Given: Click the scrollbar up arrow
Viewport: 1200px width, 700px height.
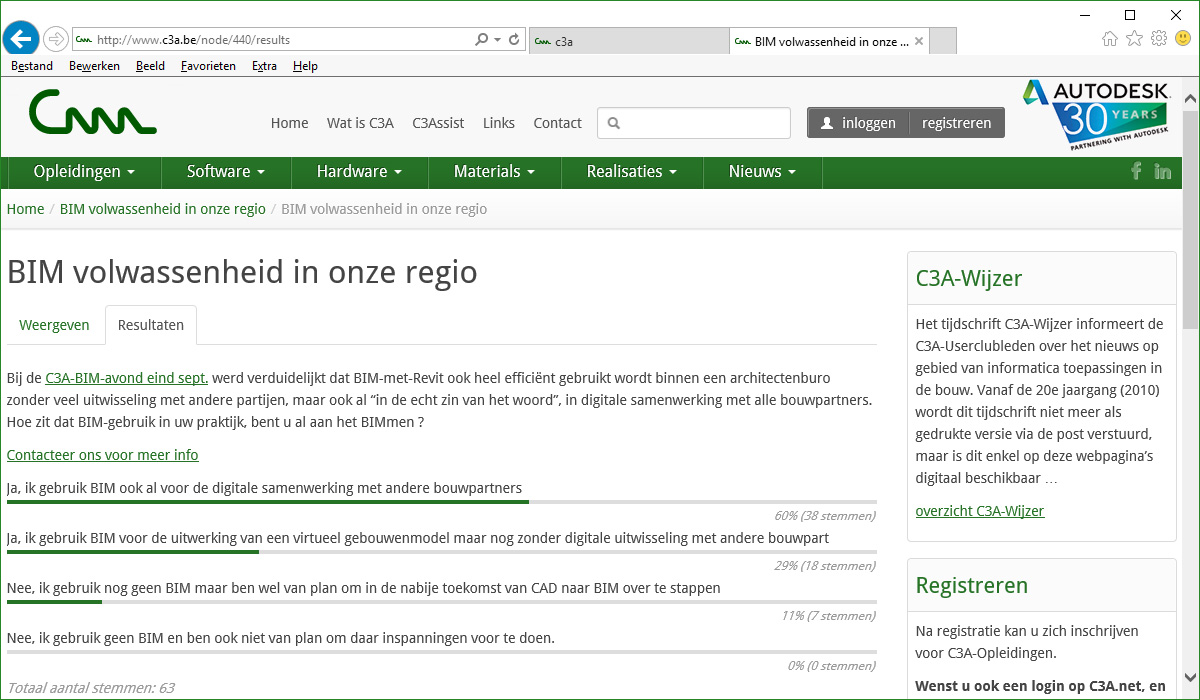Looking at the screenshot, I should [1190, 98].
